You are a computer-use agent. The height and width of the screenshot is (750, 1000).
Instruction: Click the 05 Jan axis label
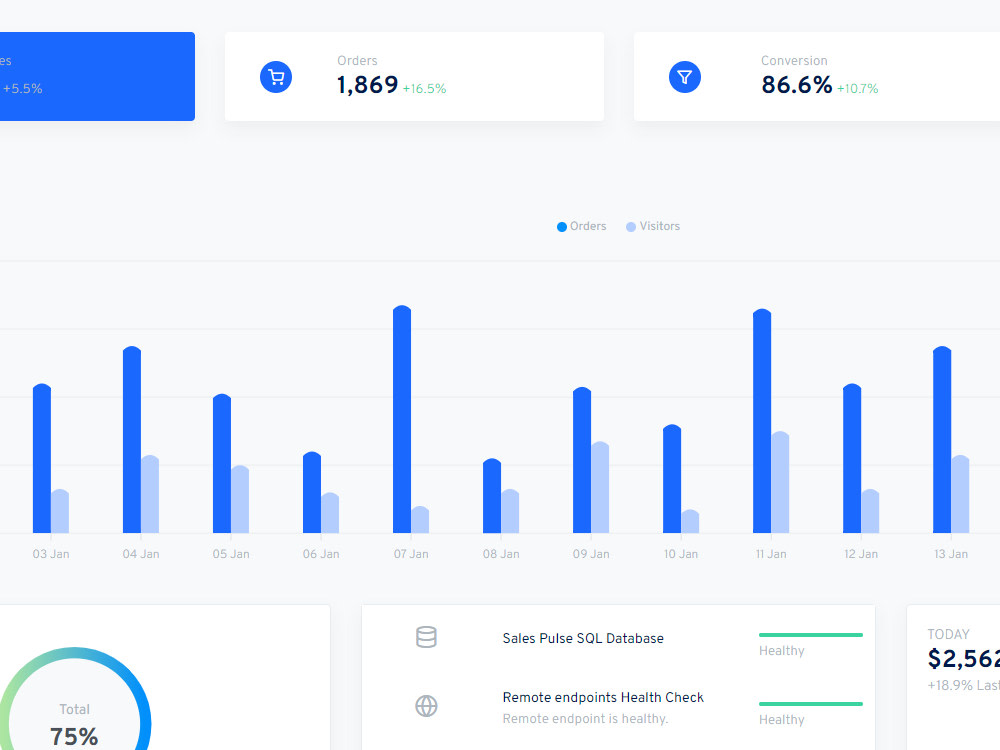pos(231,554)
